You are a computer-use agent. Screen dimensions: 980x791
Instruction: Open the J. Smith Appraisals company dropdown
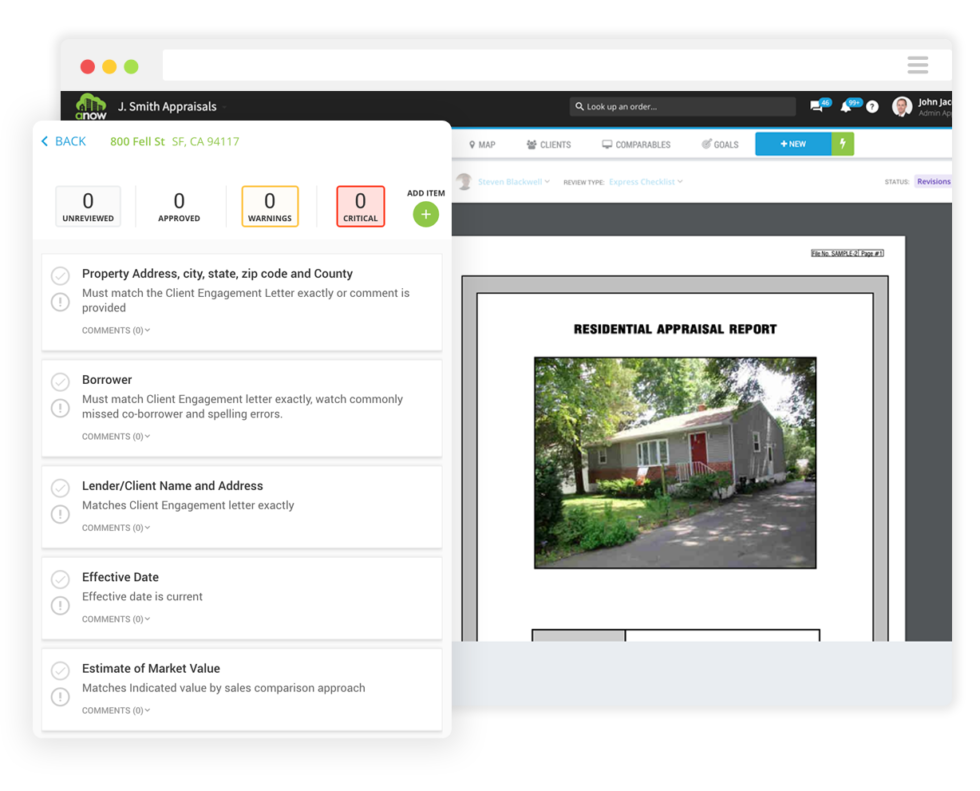(x=172, y=107)
